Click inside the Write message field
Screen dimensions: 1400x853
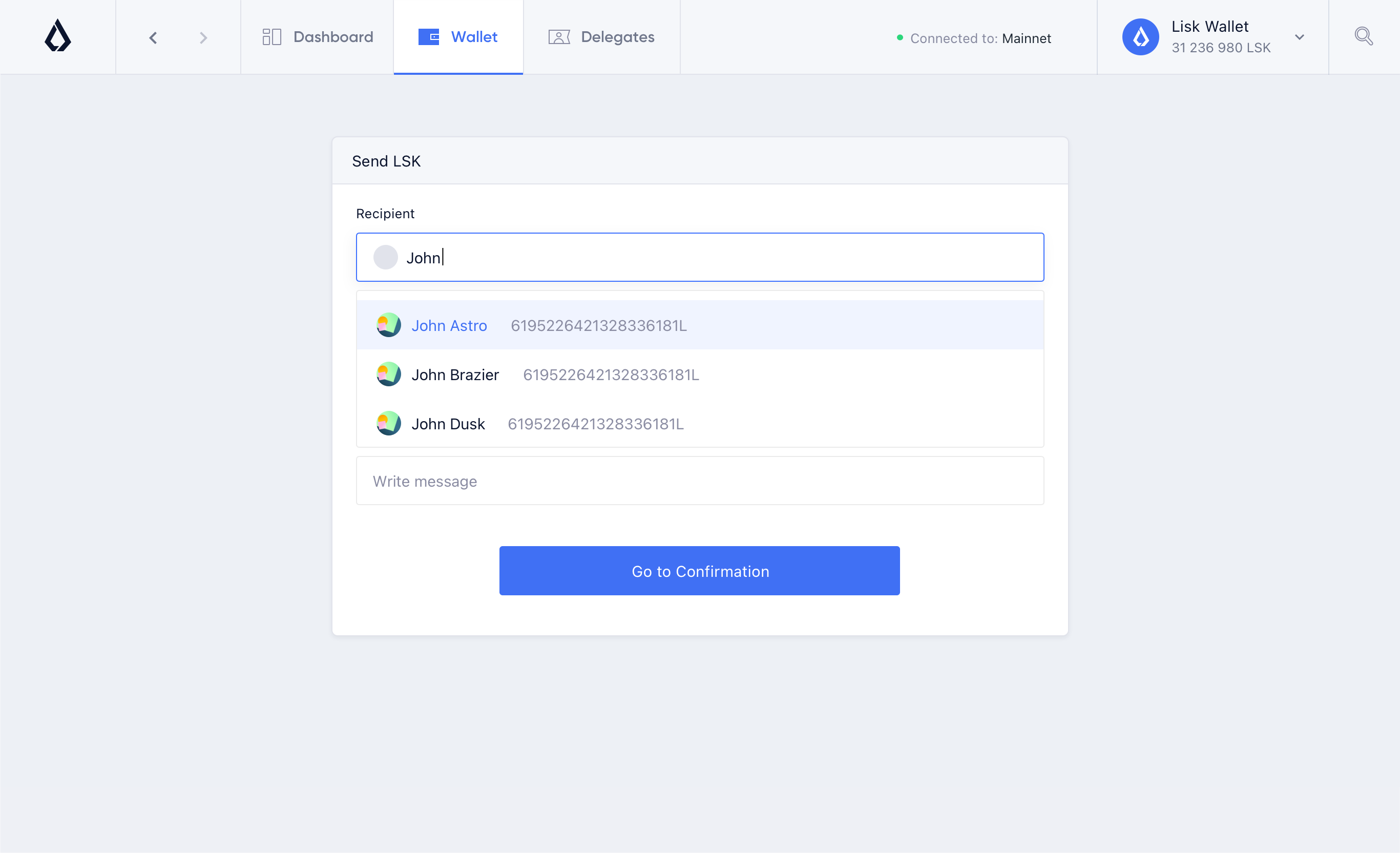pos(699,481)
